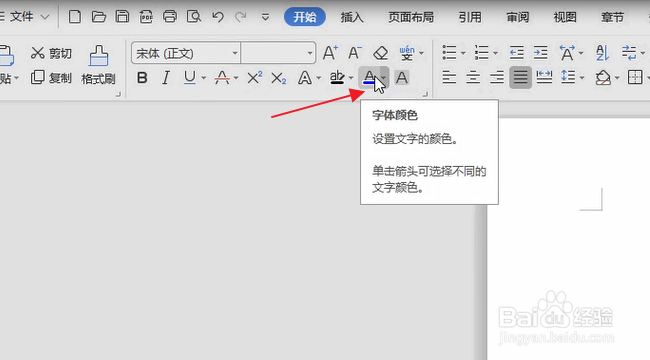This screenshot has width=650, height=360.
Task: Open the 宋体 (正文) font name dropdown
Action: click(235, 53)
